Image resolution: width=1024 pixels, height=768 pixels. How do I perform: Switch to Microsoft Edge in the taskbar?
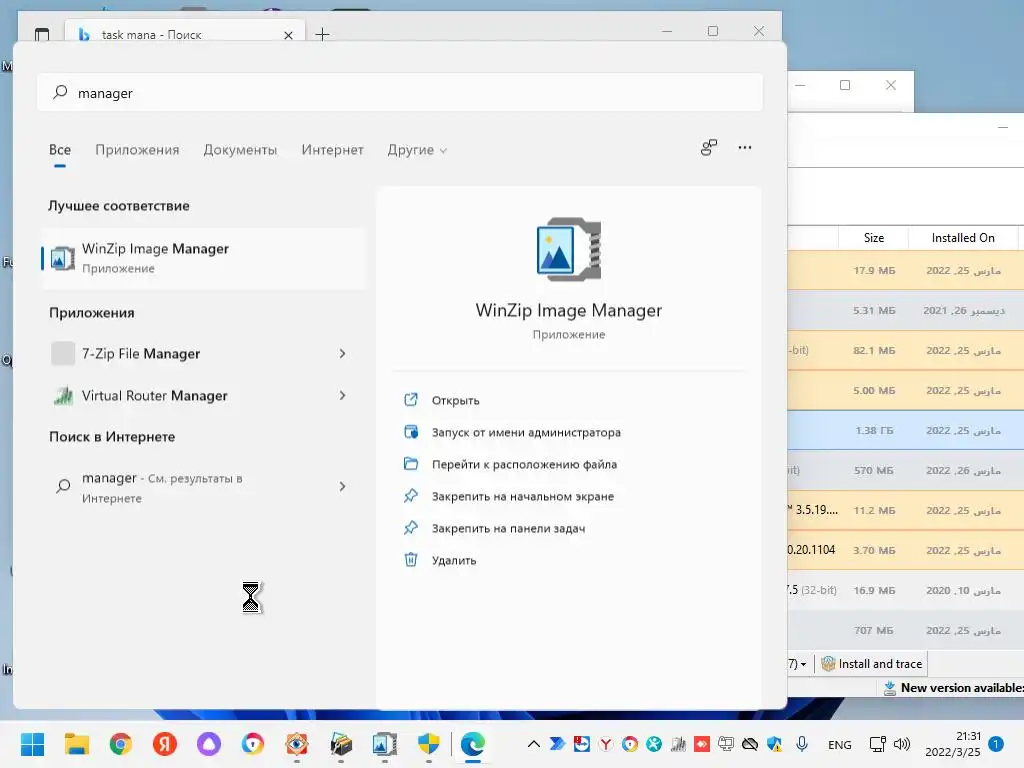click(x=473, y=744)
